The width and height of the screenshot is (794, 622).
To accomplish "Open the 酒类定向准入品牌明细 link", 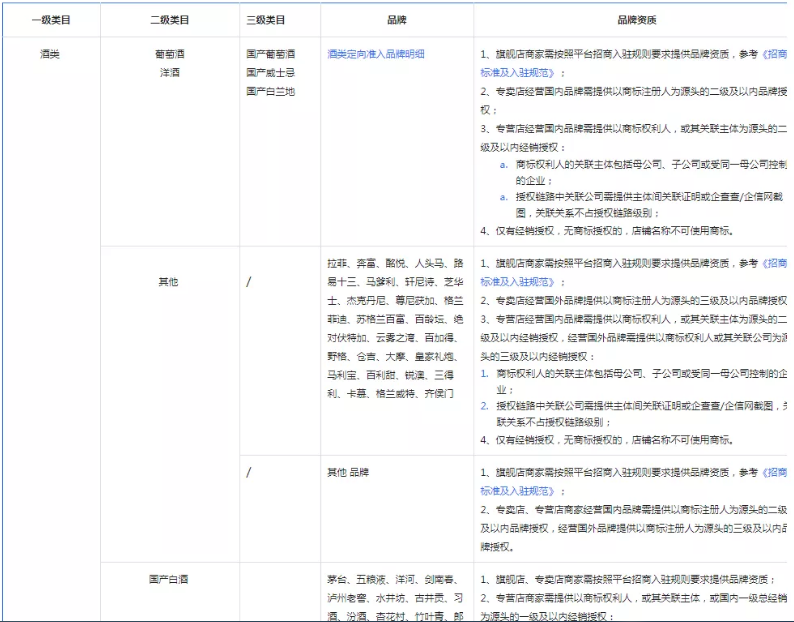I will (376, 54).
